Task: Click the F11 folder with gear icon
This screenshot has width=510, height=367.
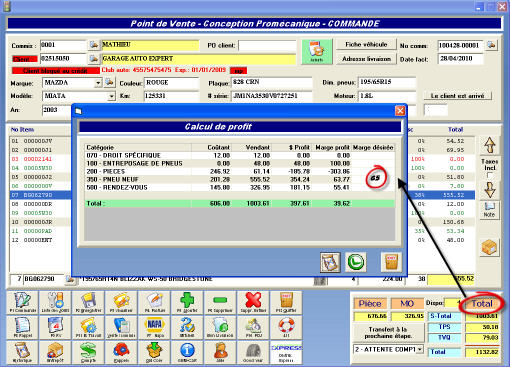Action: (88, 327)
